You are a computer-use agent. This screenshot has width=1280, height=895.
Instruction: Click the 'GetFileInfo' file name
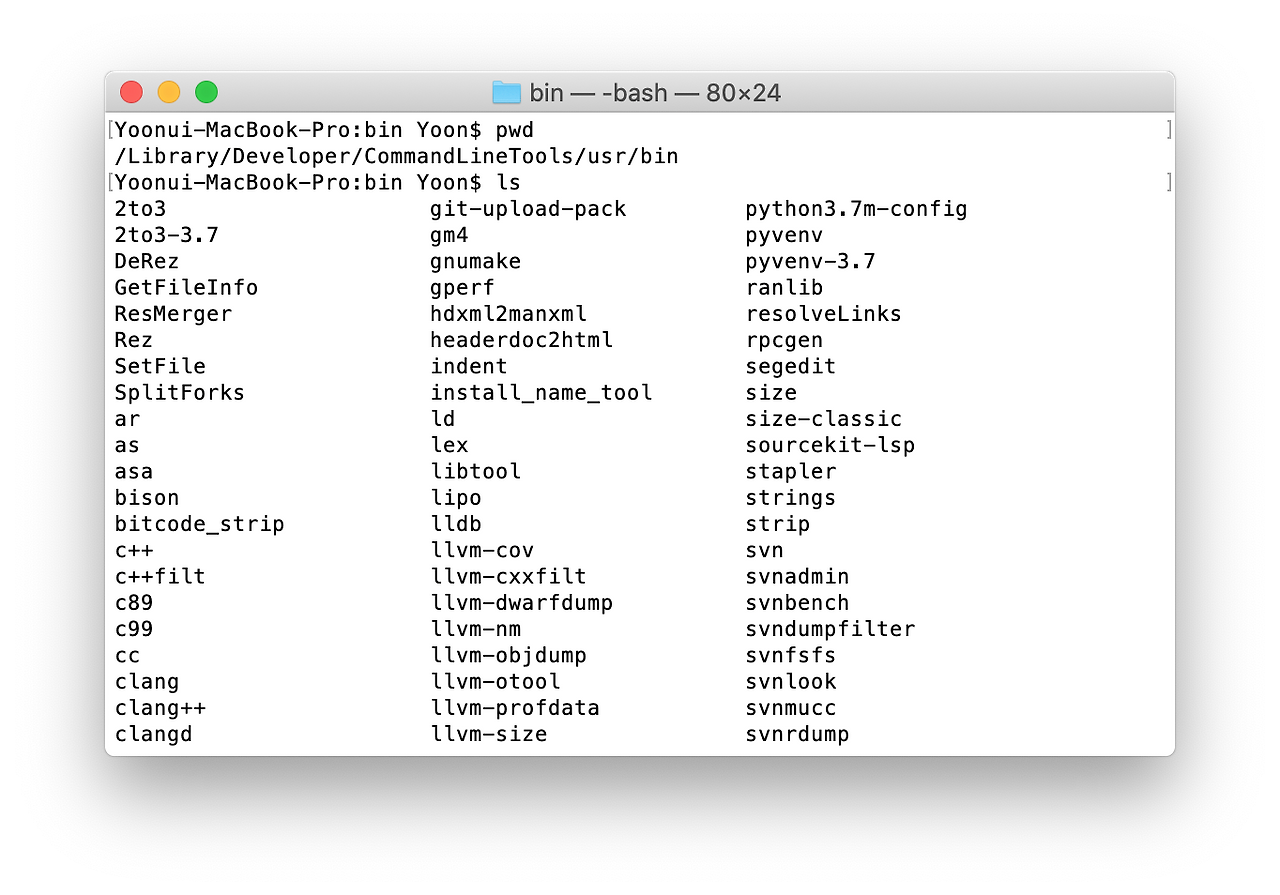tap(186, 288)
